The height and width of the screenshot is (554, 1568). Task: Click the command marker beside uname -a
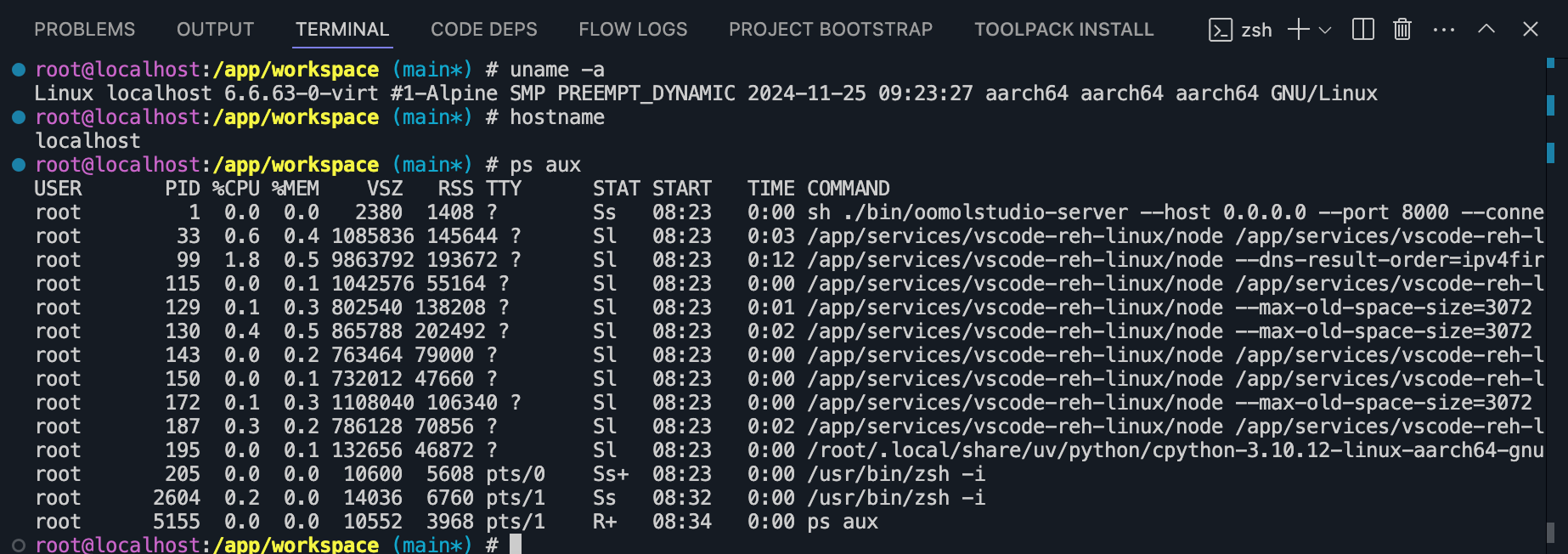click(x=18, y=70)
